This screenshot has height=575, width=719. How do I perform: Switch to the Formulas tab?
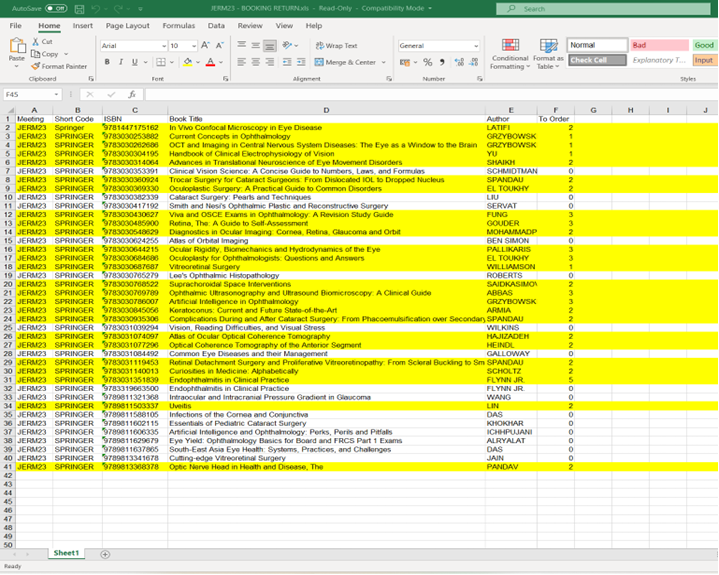tap(179, 26)
